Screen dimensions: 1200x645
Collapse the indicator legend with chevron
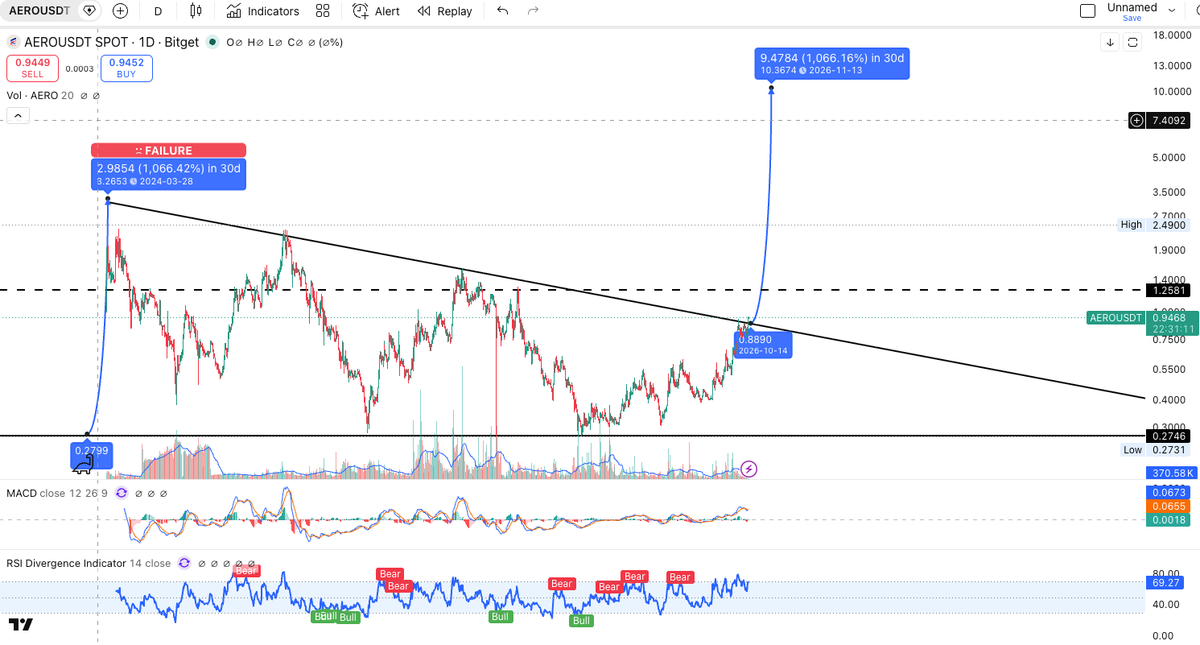click(x=16, y=116)
